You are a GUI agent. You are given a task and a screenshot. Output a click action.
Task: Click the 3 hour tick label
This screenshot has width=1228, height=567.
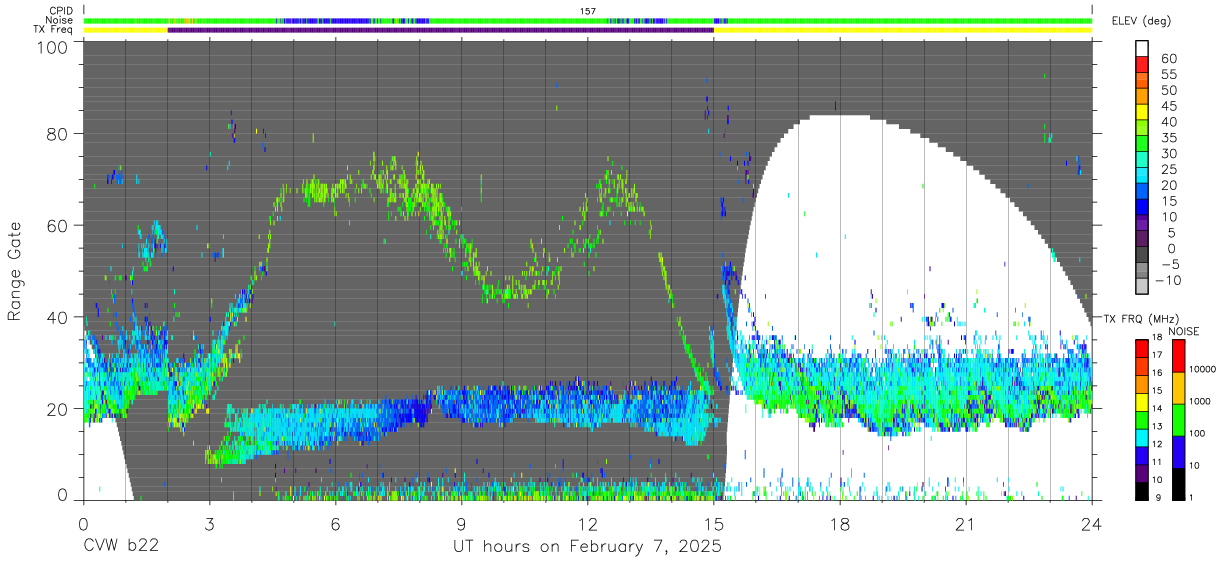pyautogui.click(x=209, y=524)
